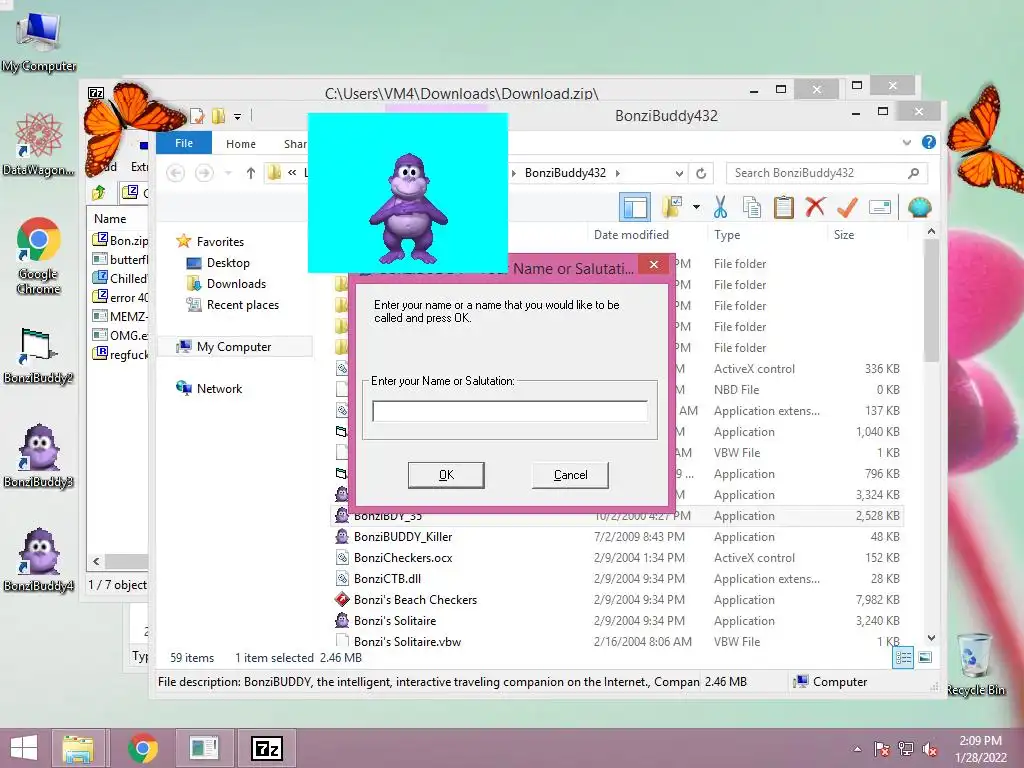This screenshot has width=1024, height=768.
Task: Click the file list vertical scrollbar thumb
Action: (x=931, y=300)
